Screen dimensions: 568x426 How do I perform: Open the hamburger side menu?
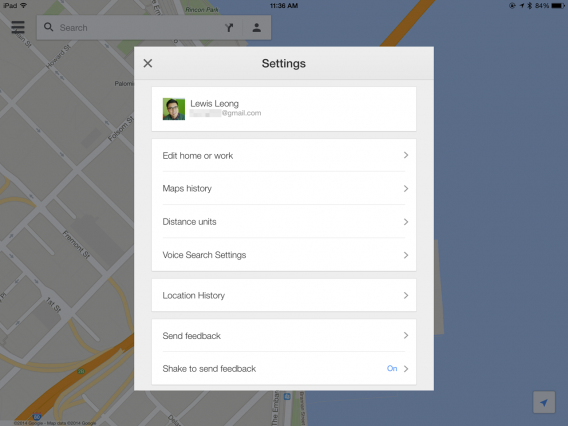[x=18, y=27]
